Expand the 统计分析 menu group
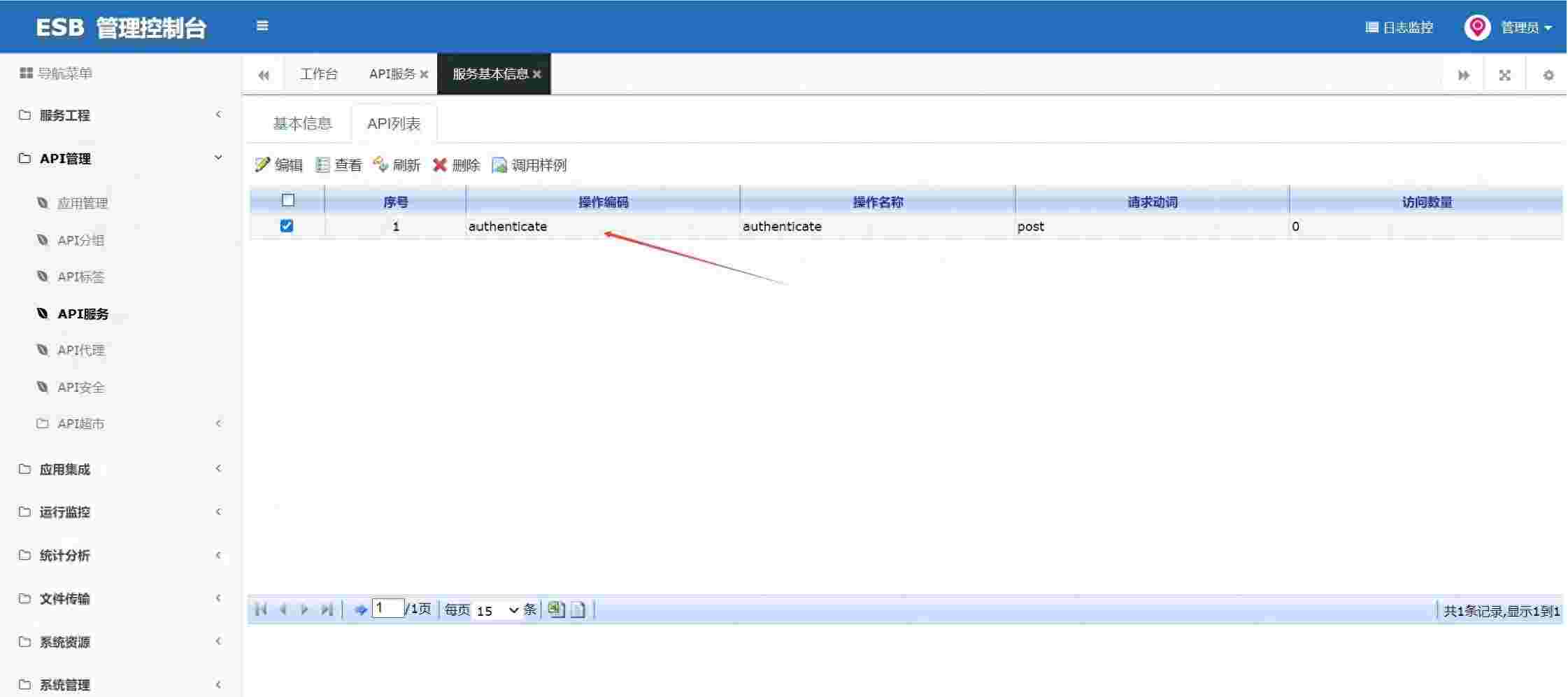The height and width of the screenshot is (697, 1568). [x=120, y=556]
